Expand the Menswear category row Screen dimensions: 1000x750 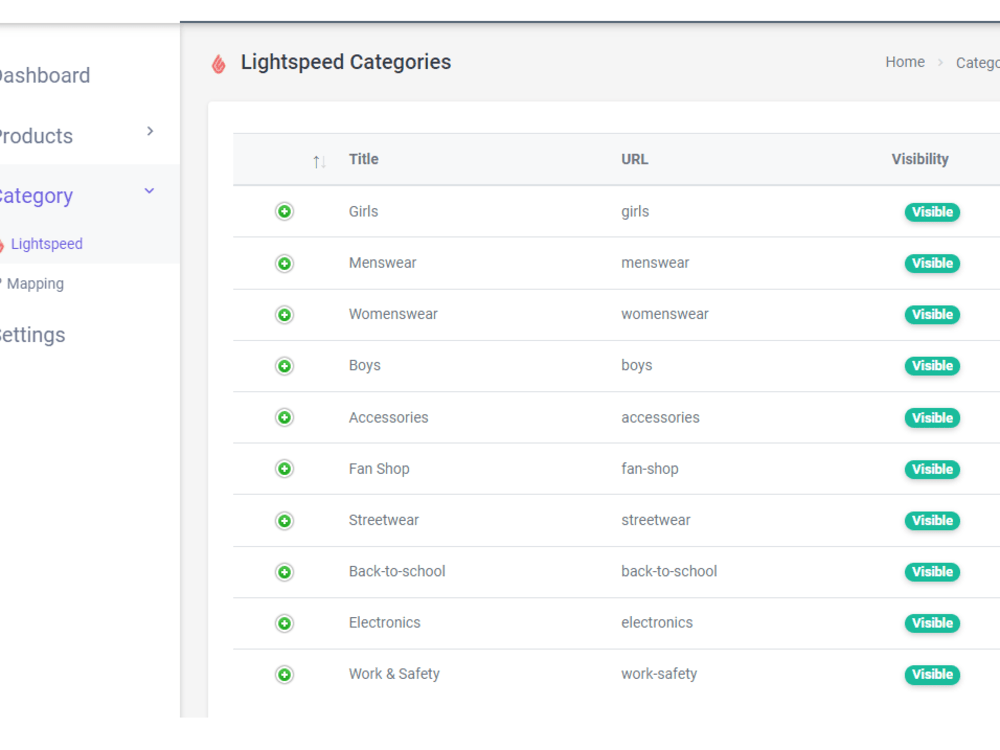click(284, 263)
